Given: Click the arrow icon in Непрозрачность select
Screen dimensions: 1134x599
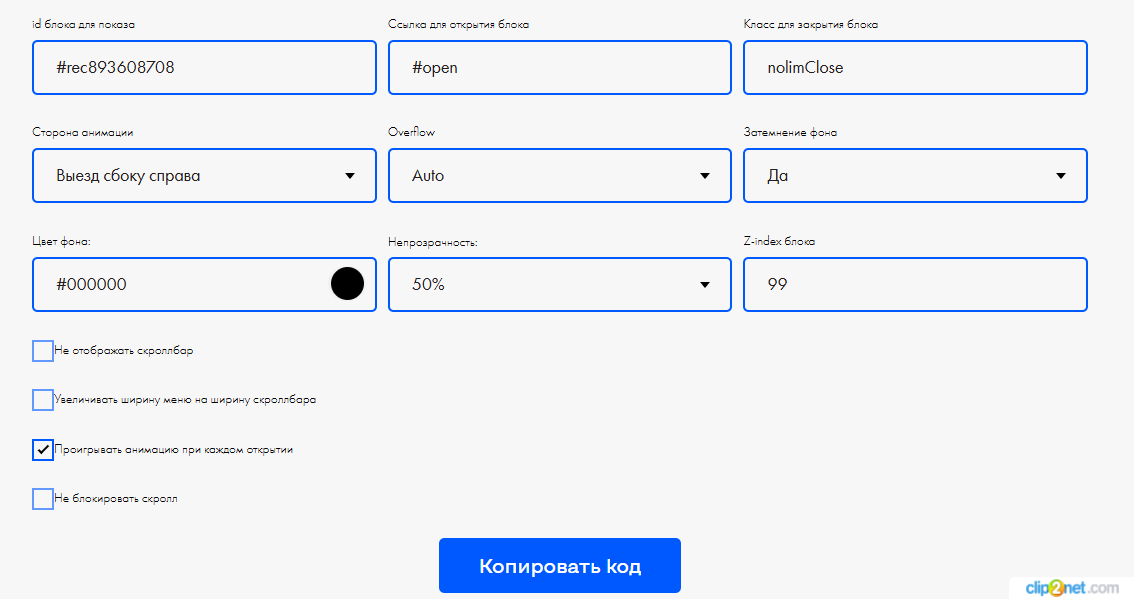Looking at the screenshot, I should coord(705,284).
